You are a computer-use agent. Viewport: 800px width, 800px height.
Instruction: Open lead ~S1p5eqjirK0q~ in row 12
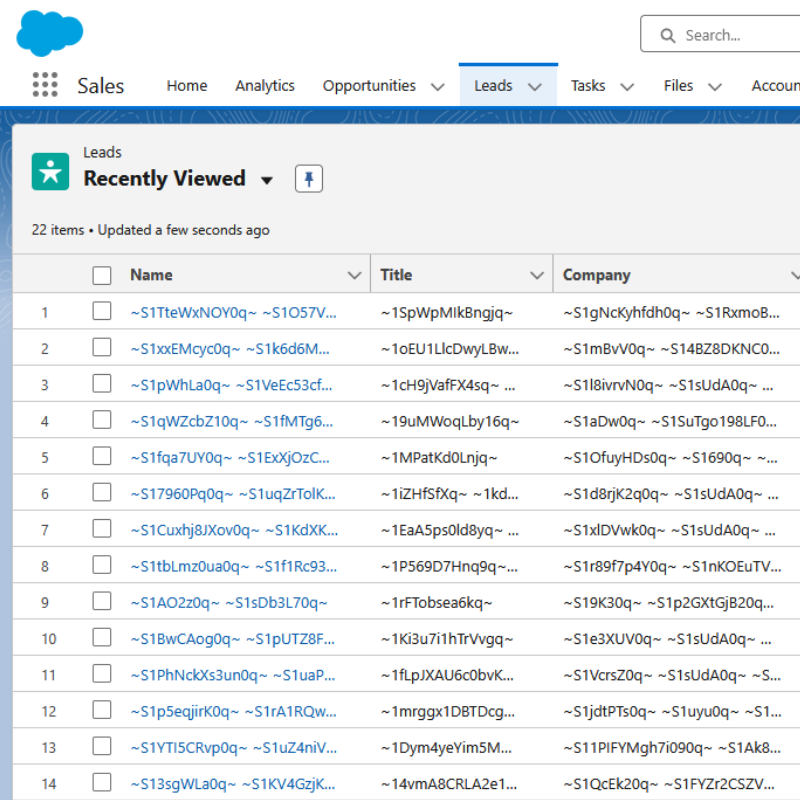[234, 711]
